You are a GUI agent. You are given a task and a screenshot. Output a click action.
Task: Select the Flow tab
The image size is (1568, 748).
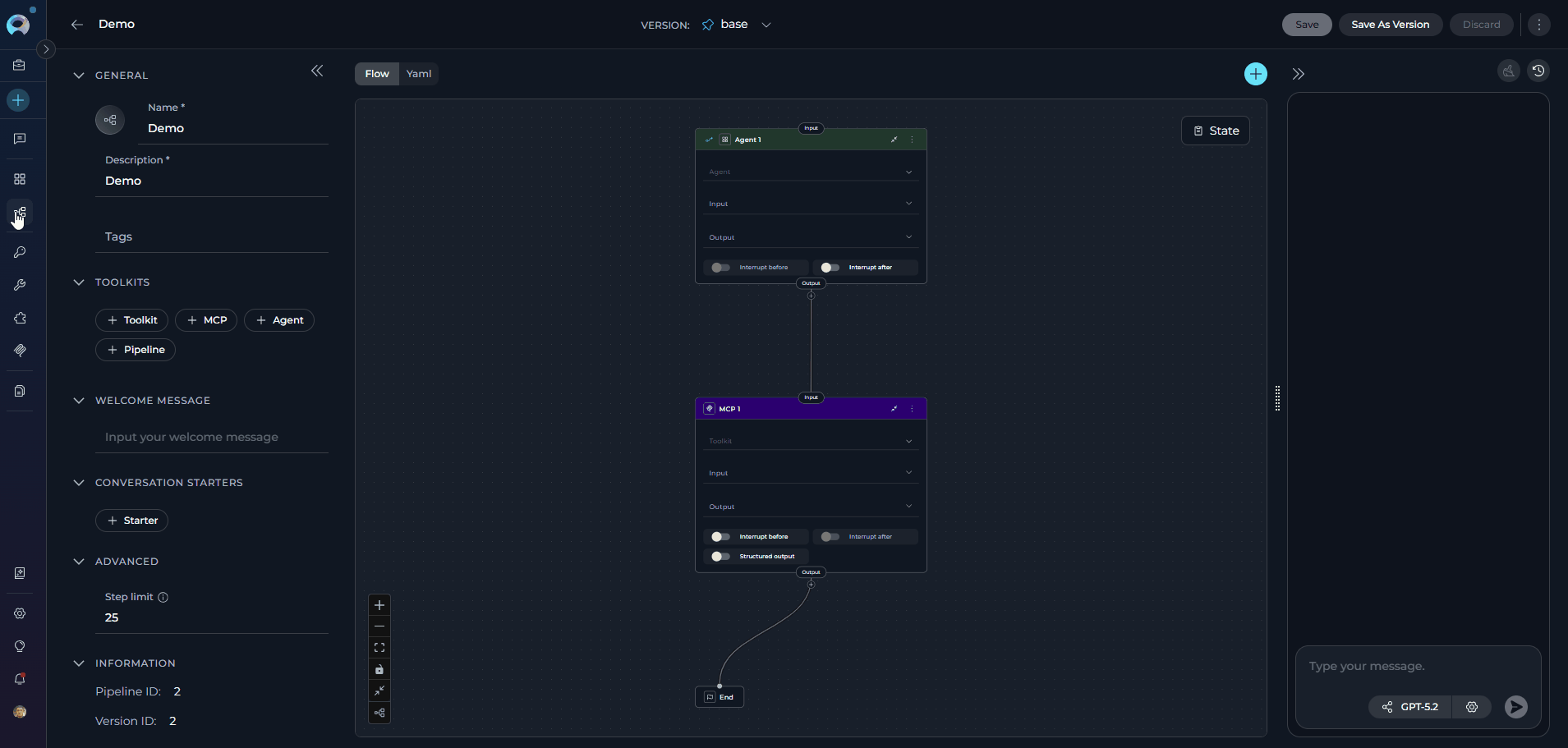(377, 74)
